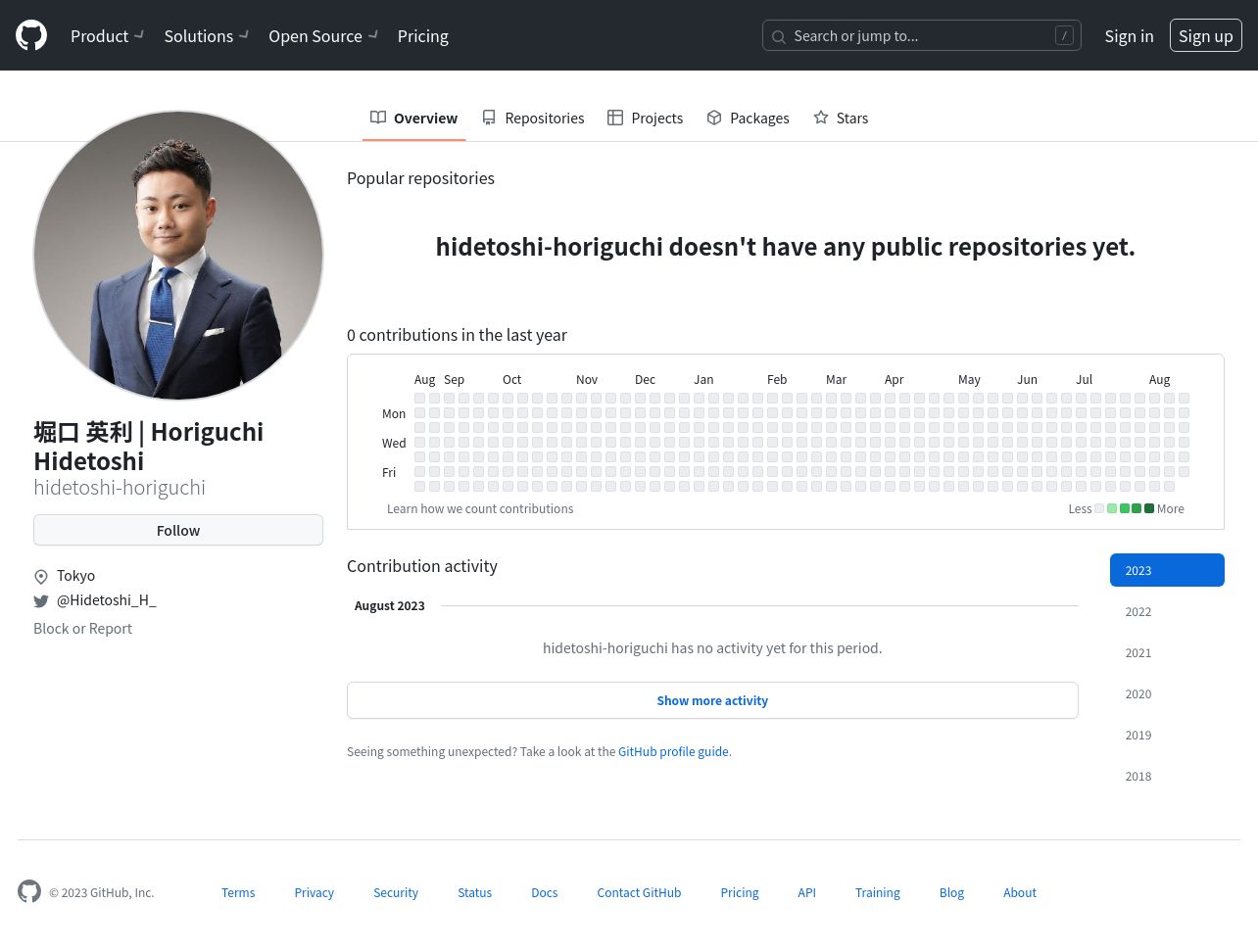This screenshot has height=952, width=1258.
Task: Open the Training footer link
Action: click(877, 892)
